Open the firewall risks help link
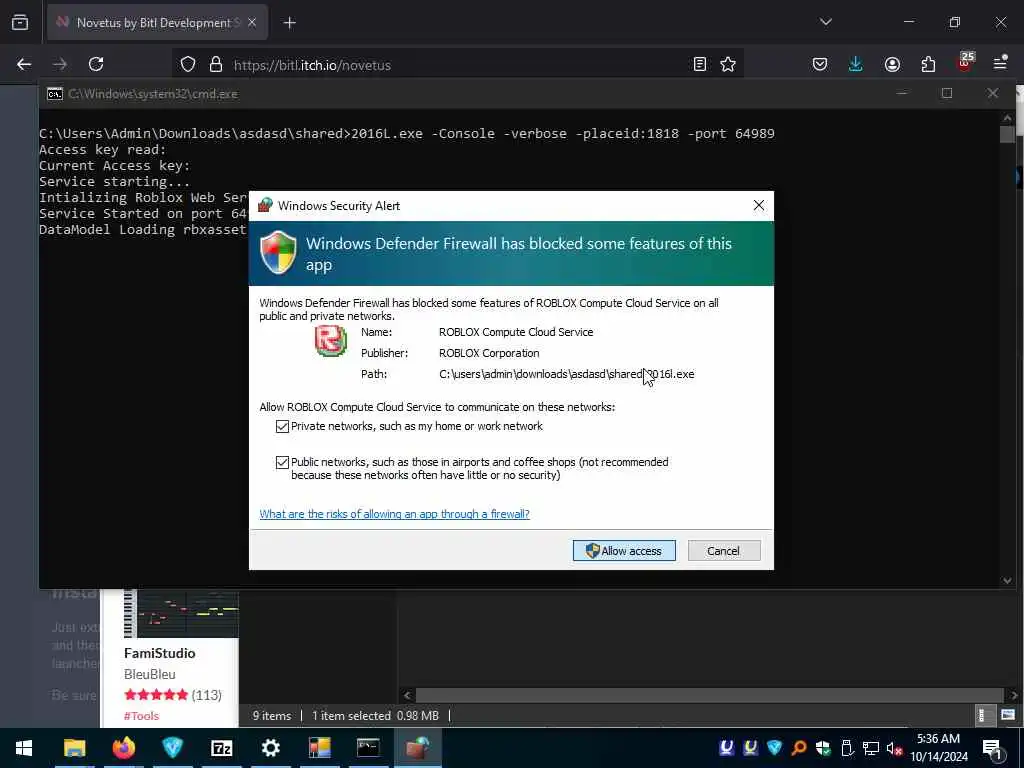1024x768 pixels. (394, 514)
